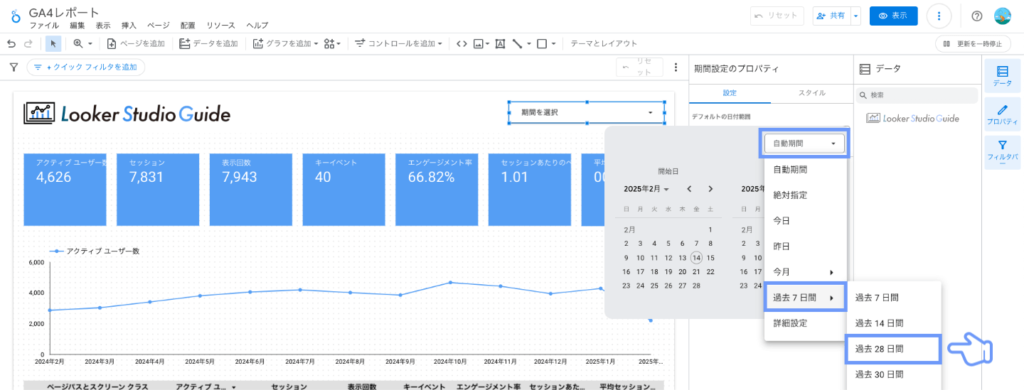Viewport: 1024px width, 390px height.
Task: Insert URL embed with code icon
Action: coord(461,44)
